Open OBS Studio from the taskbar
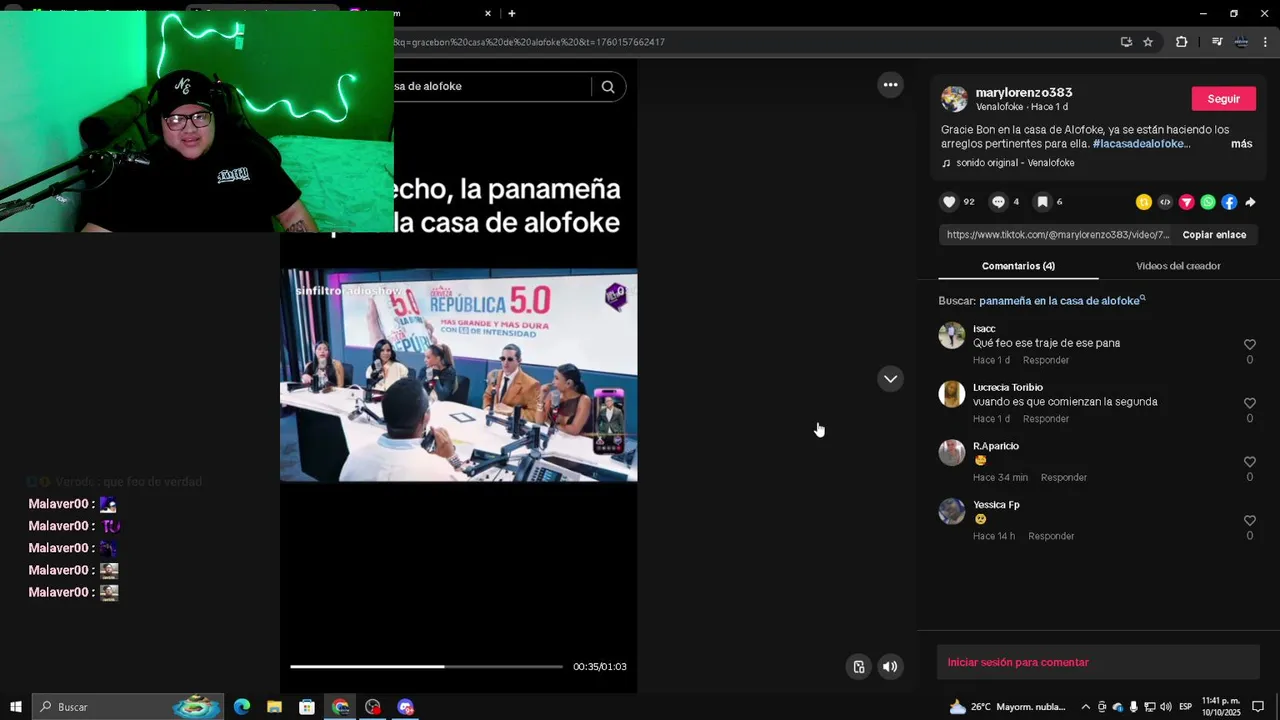 373,707
